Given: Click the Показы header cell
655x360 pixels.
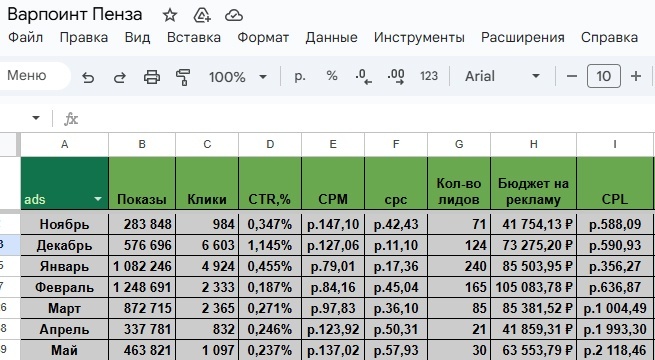Looking at the screenshot, I should click(x=142, y=183).
